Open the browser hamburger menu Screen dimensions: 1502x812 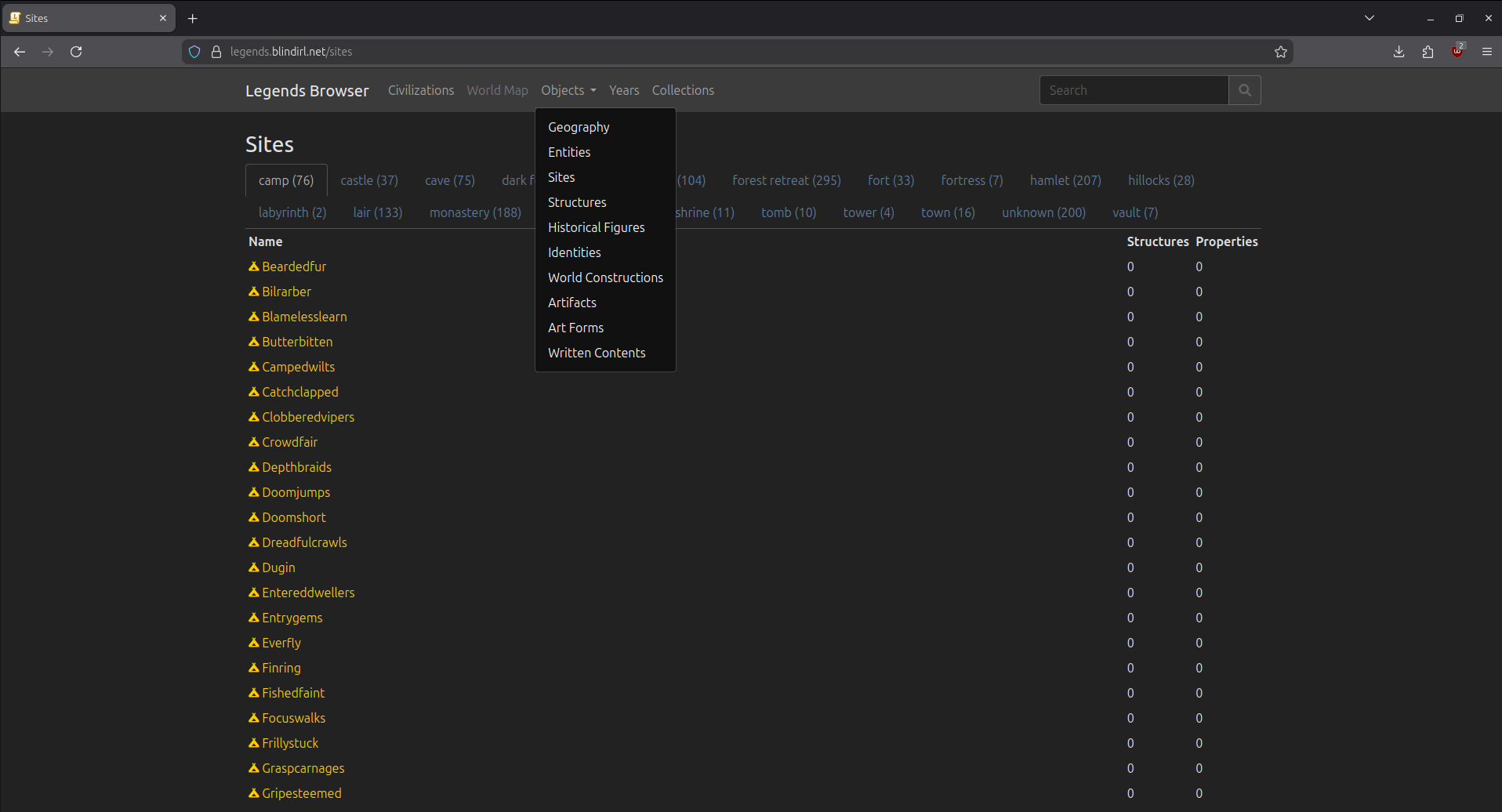1486,52
